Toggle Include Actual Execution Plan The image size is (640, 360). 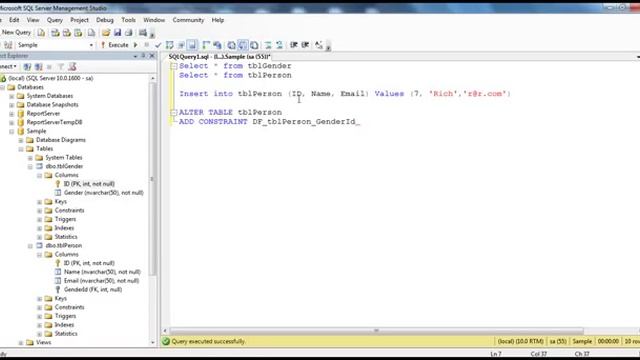point(206,45)
